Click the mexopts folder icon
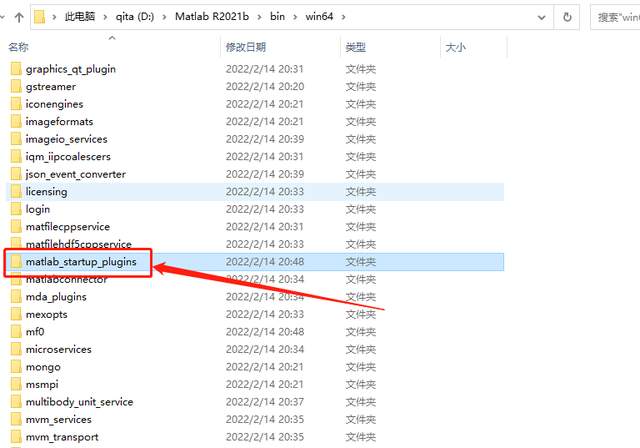This screenshot has height=448, width=640. [16, 314]
